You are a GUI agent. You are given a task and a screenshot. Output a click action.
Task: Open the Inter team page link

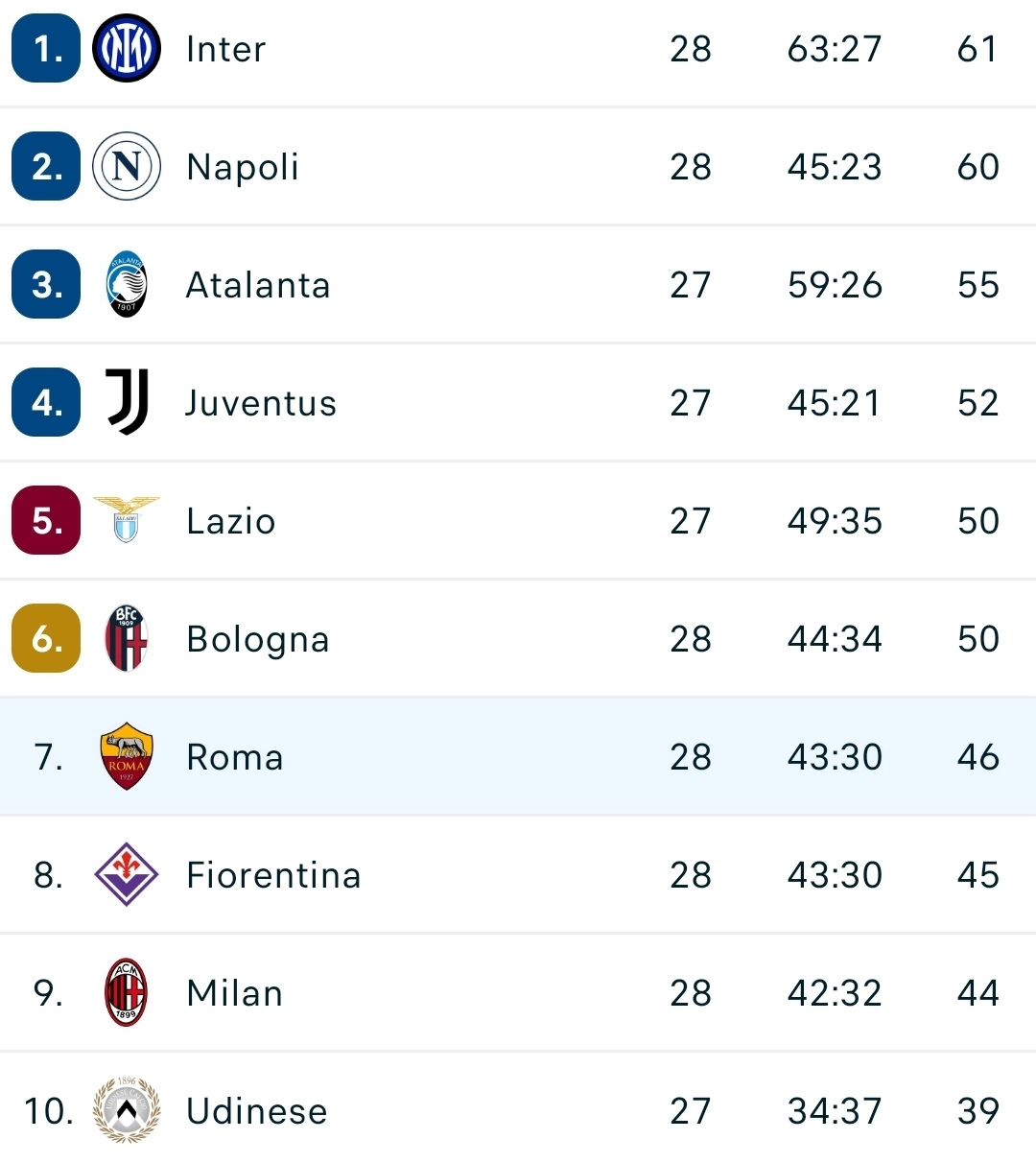coord(226,49)
